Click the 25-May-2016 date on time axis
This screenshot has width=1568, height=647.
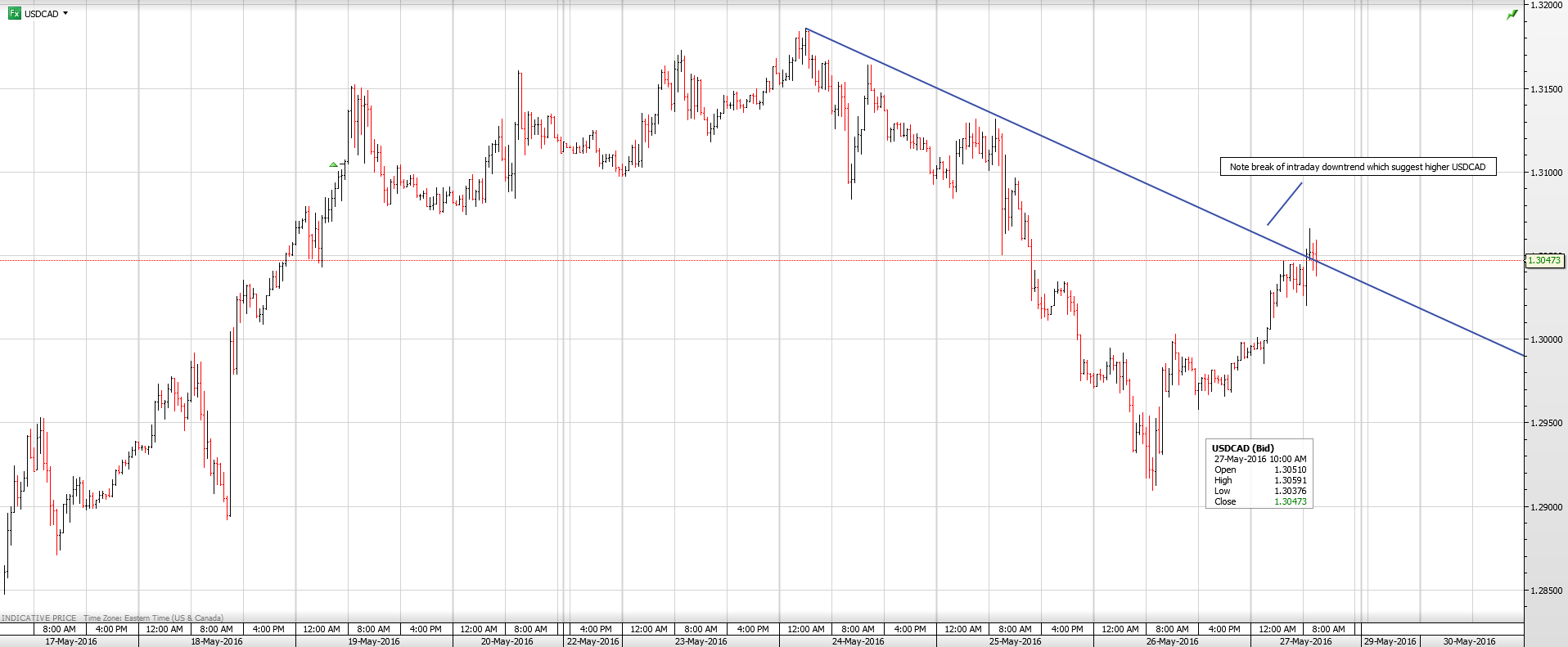coord(1015,641)
